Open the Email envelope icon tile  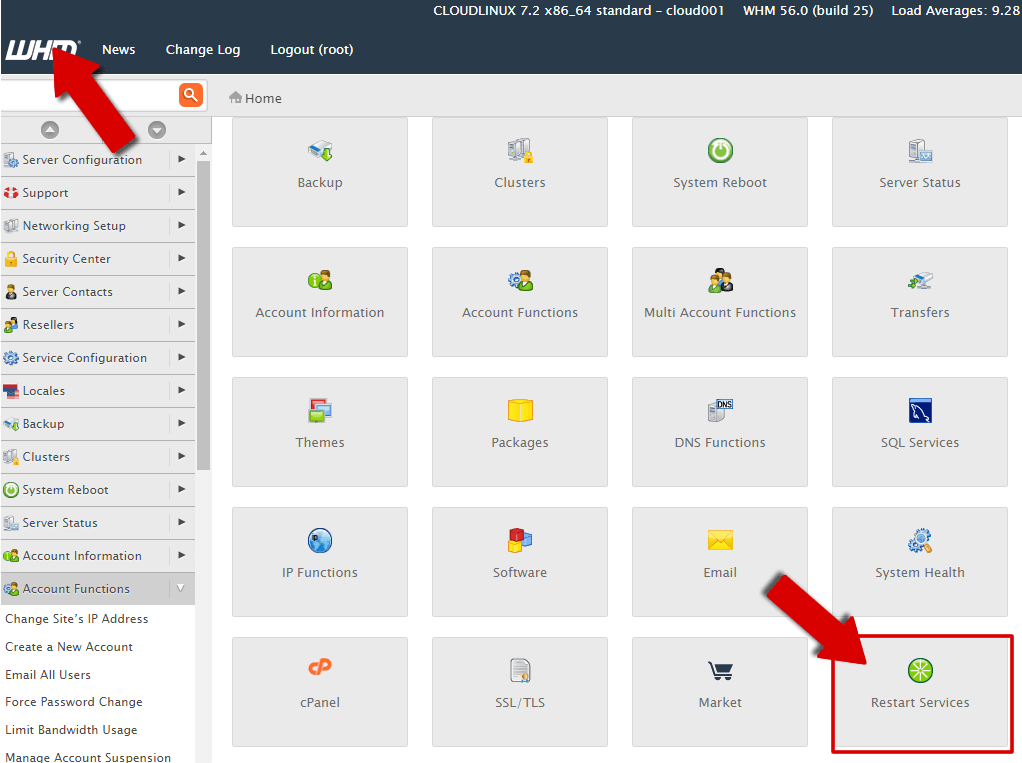click(720, 540)
